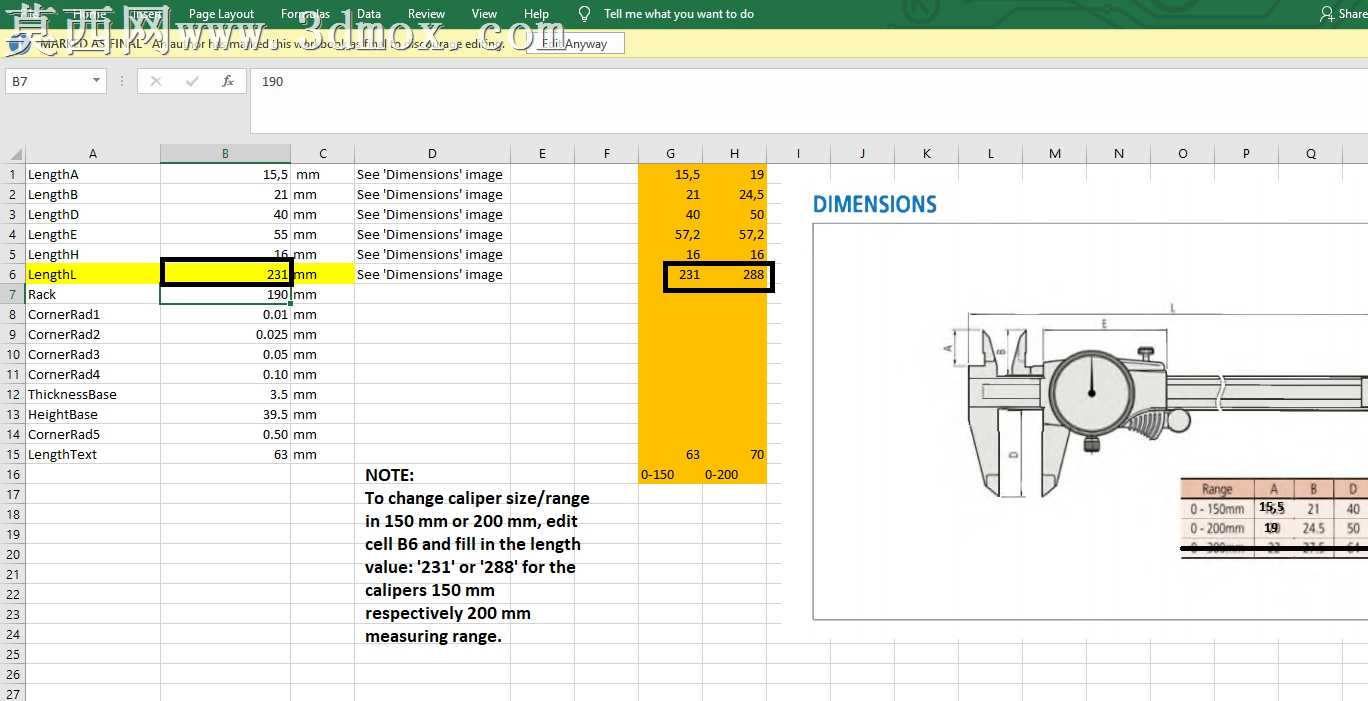Viewport: 1368px width, 701px height.
Task: Select cell LengthL in yellow row
Action: coord(93,274)
